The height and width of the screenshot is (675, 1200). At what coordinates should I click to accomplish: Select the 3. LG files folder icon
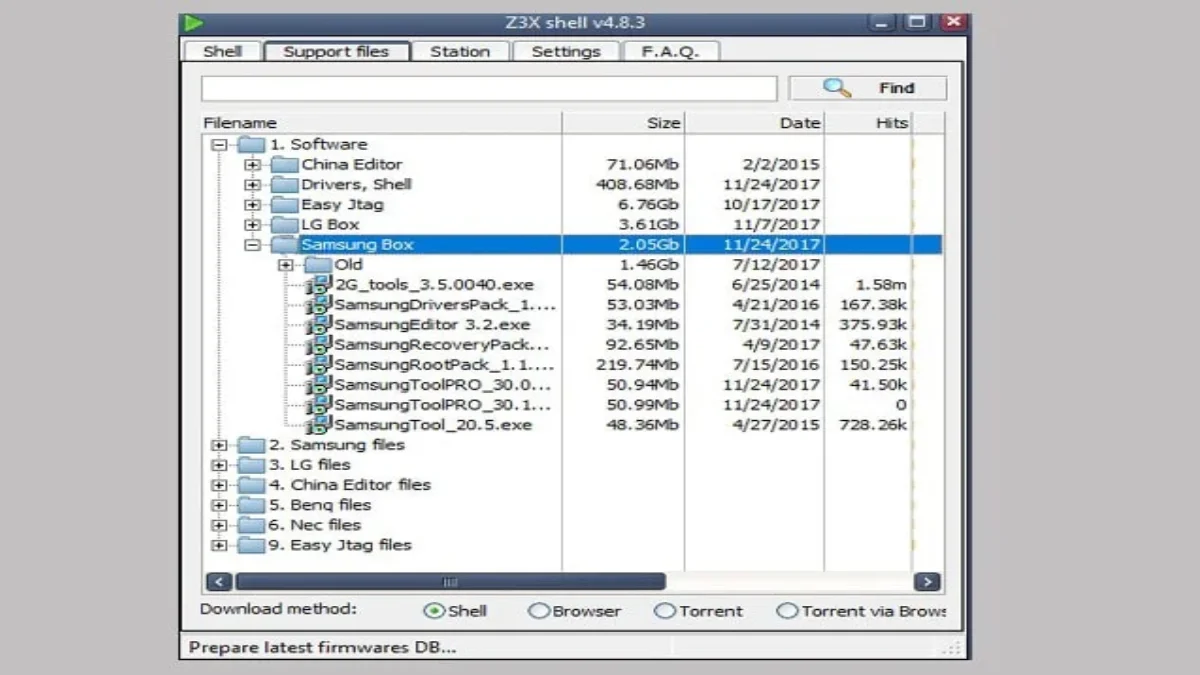(251, 465)
